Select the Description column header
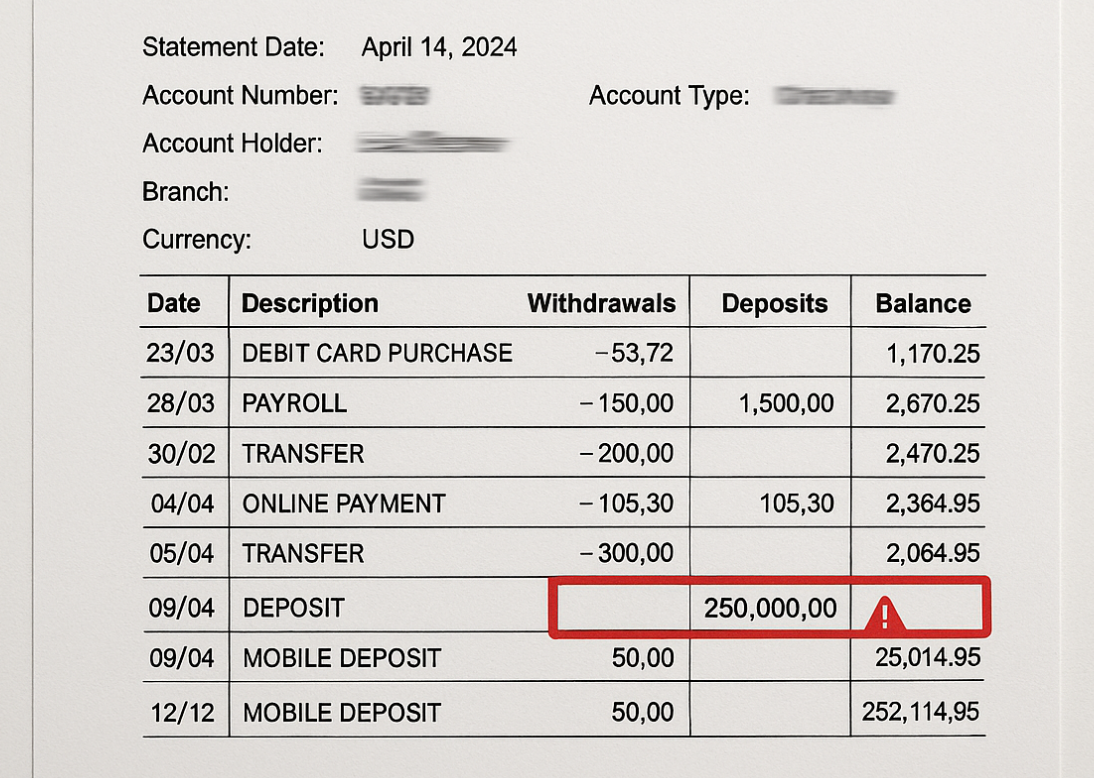This screenshot has height=778, width=1094. (x=310, y=303)
